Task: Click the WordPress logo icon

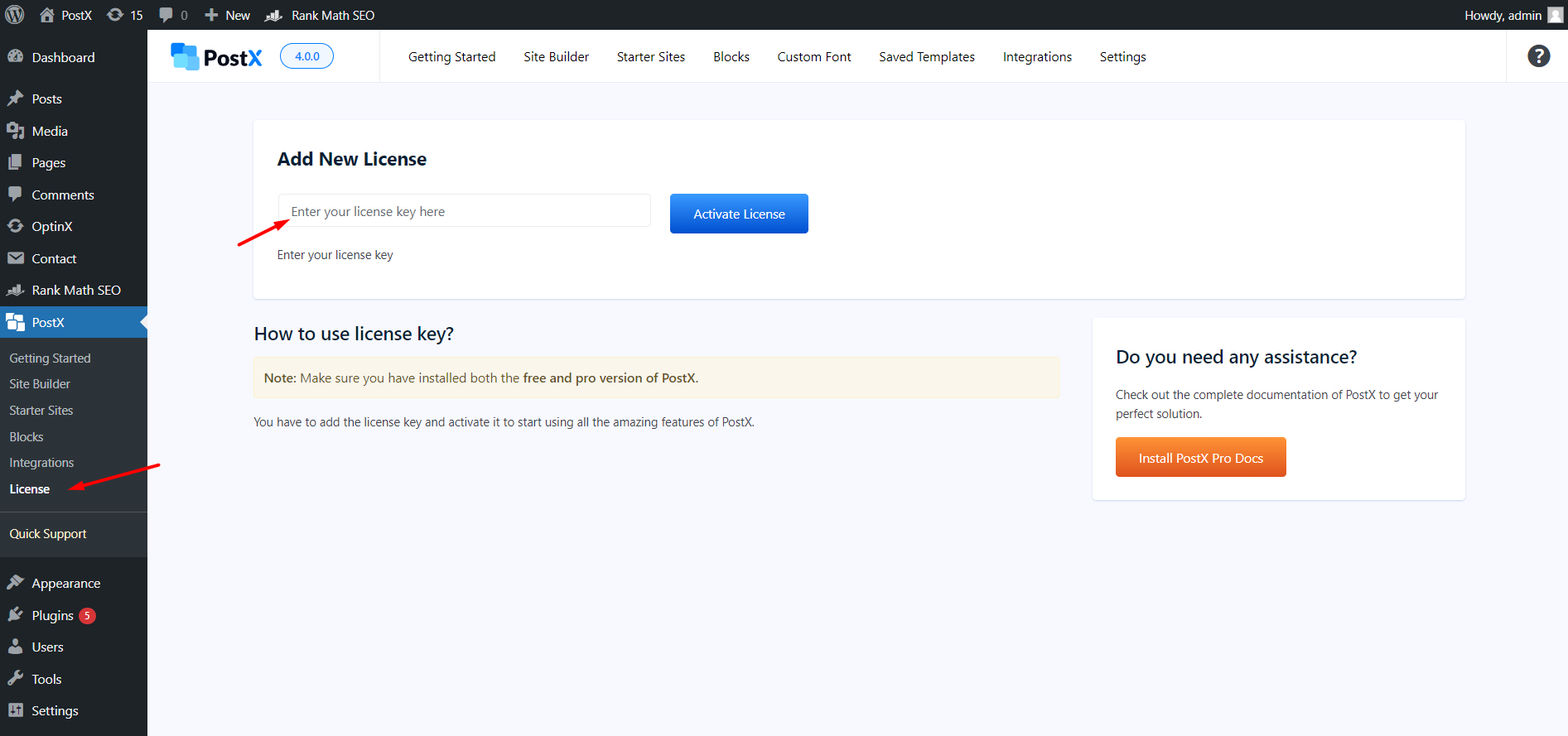Action: tap(15, 15)
